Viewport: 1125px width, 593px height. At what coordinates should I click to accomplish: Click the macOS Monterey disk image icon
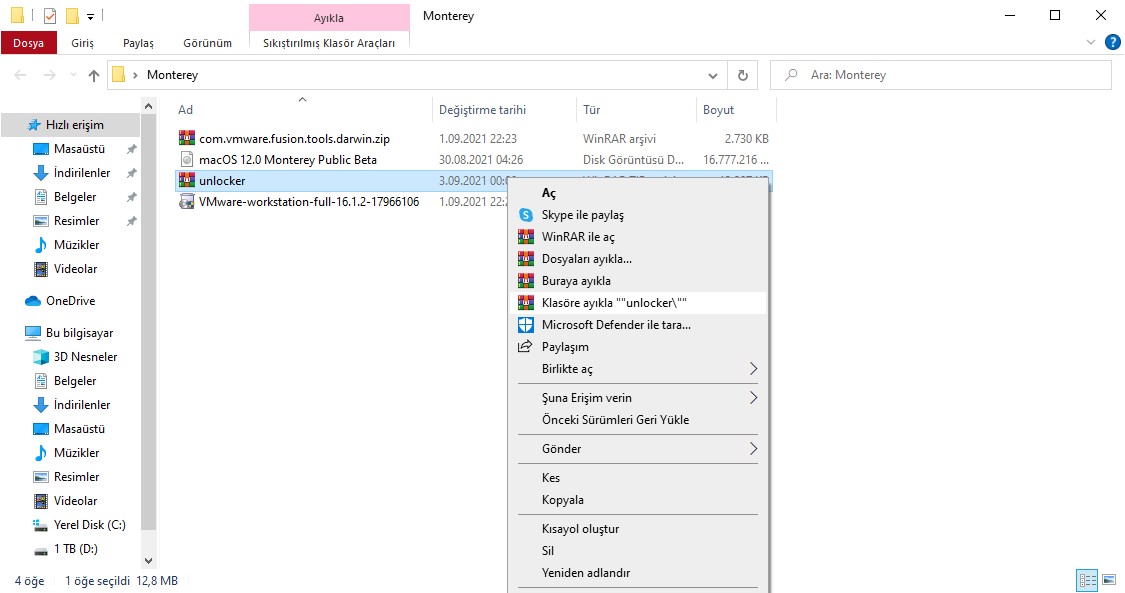187,159
